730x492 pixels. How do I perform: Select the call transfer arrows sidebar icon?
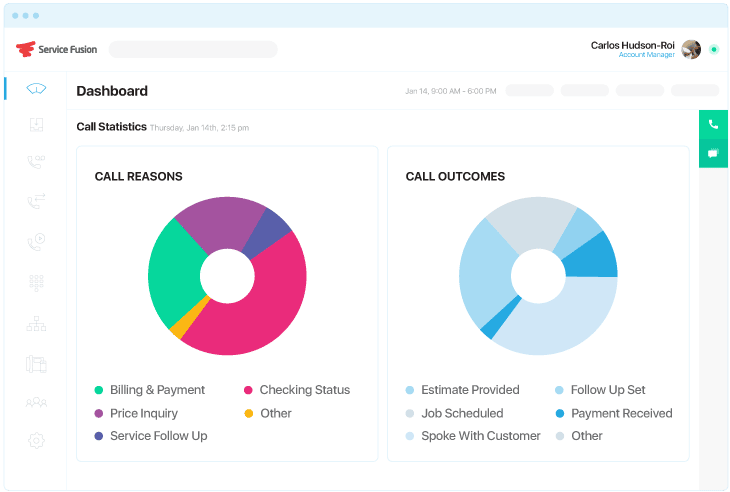pos(36,201)
